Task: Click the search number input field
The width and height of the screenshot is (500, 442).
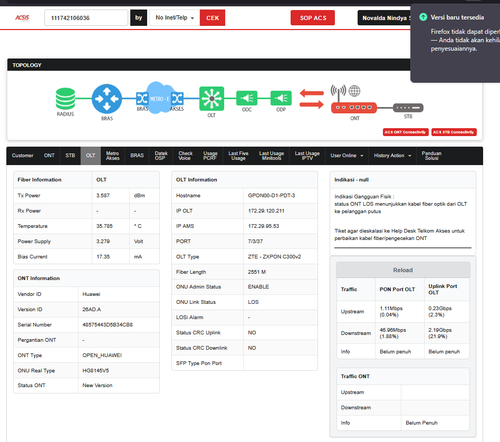Action: click(86, 18)
